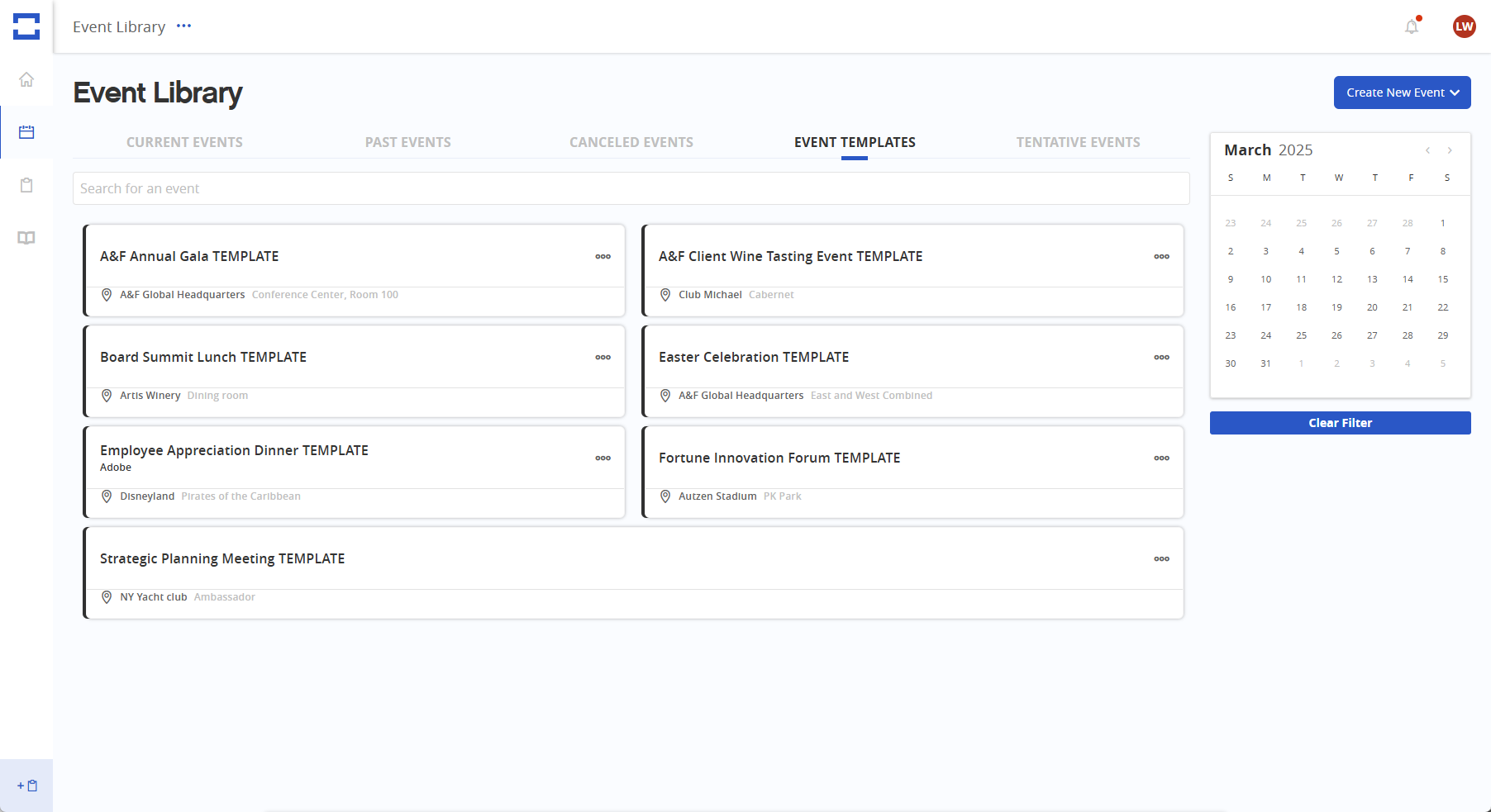Click location pin icon for A&F Global Headquarters Conference Center
The height and width of the screenshot is (812, 1491).
(x=107, y=295)
